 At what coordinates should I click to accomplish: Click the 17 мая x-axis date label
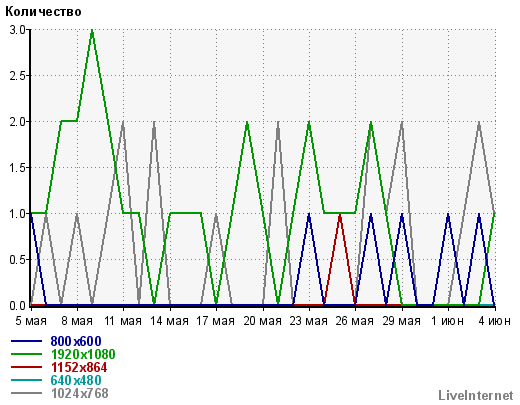point(215,321)
